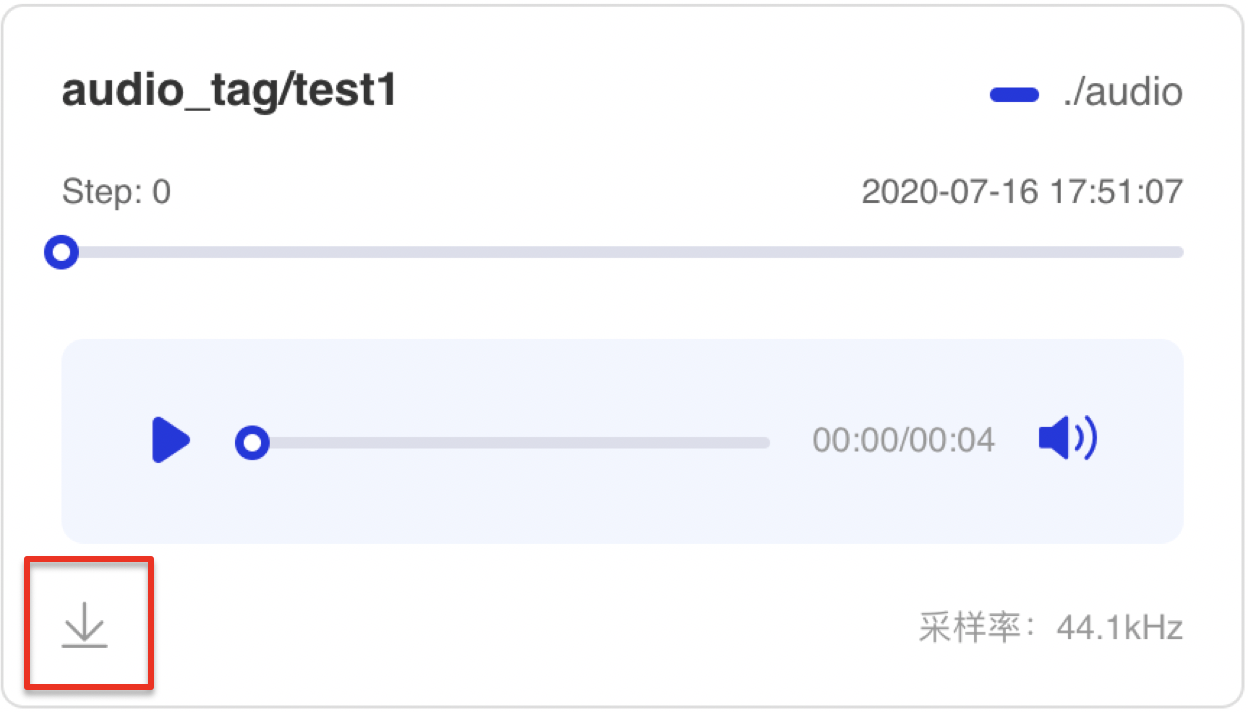The width and height of the screenshot is (1248, 712).
Task: Click the 44.1kHz sample rate value
Action: (x=1120, y=629)
